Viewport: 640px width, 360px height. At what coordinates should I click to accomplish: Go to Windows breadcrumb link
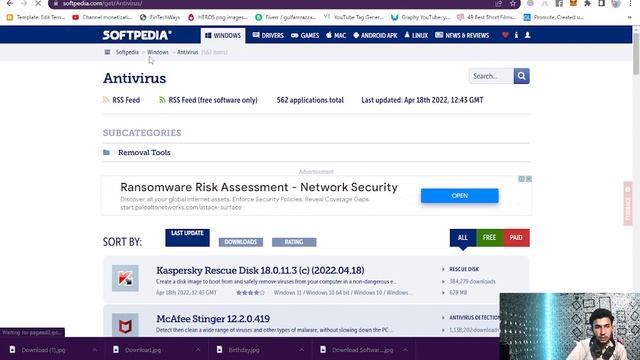click(x=158, y=52)
